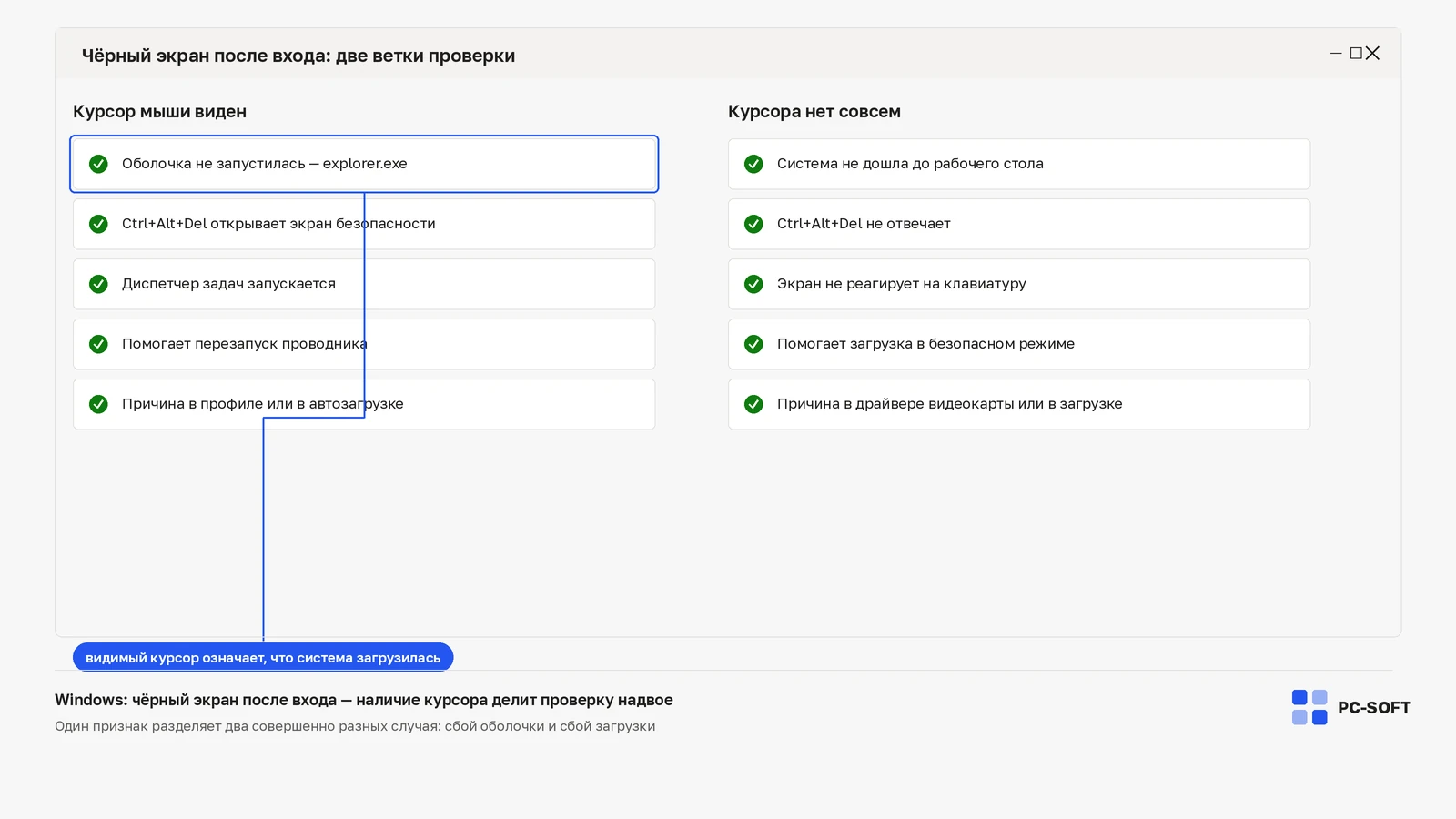Click the PC-SOFT brand text
Viewport: 1456px width, 819px height.
[x=1374, y=708]
